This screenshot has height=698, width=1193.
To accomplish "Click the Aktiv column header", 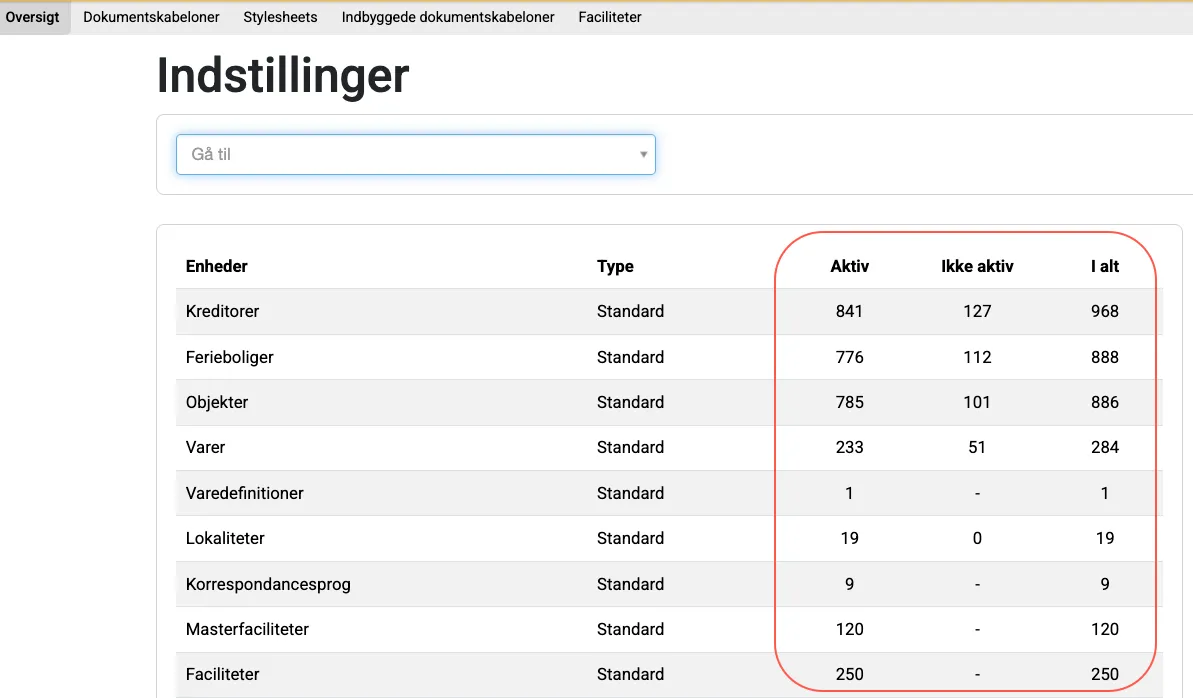I will (x=849, y=266).
